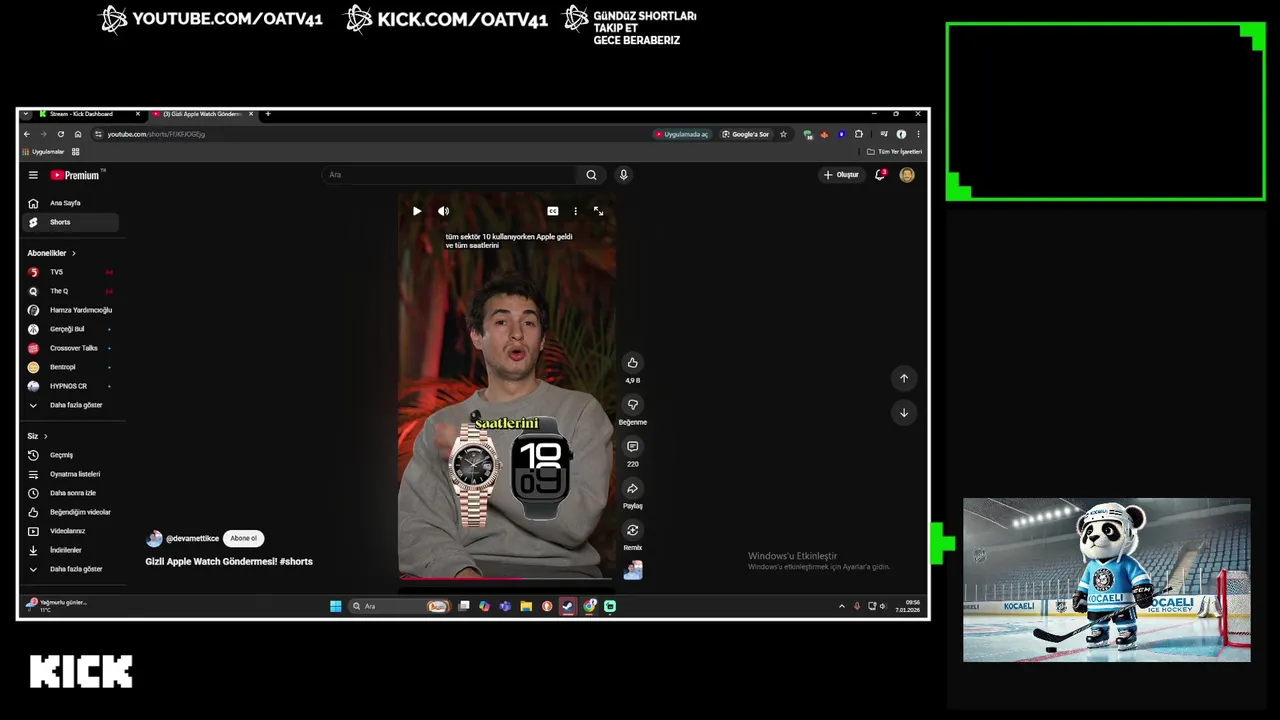The height and width of the screenshot is (720, 1280).
Task: Click the Oluştur create button
Action: coord(841,175)
